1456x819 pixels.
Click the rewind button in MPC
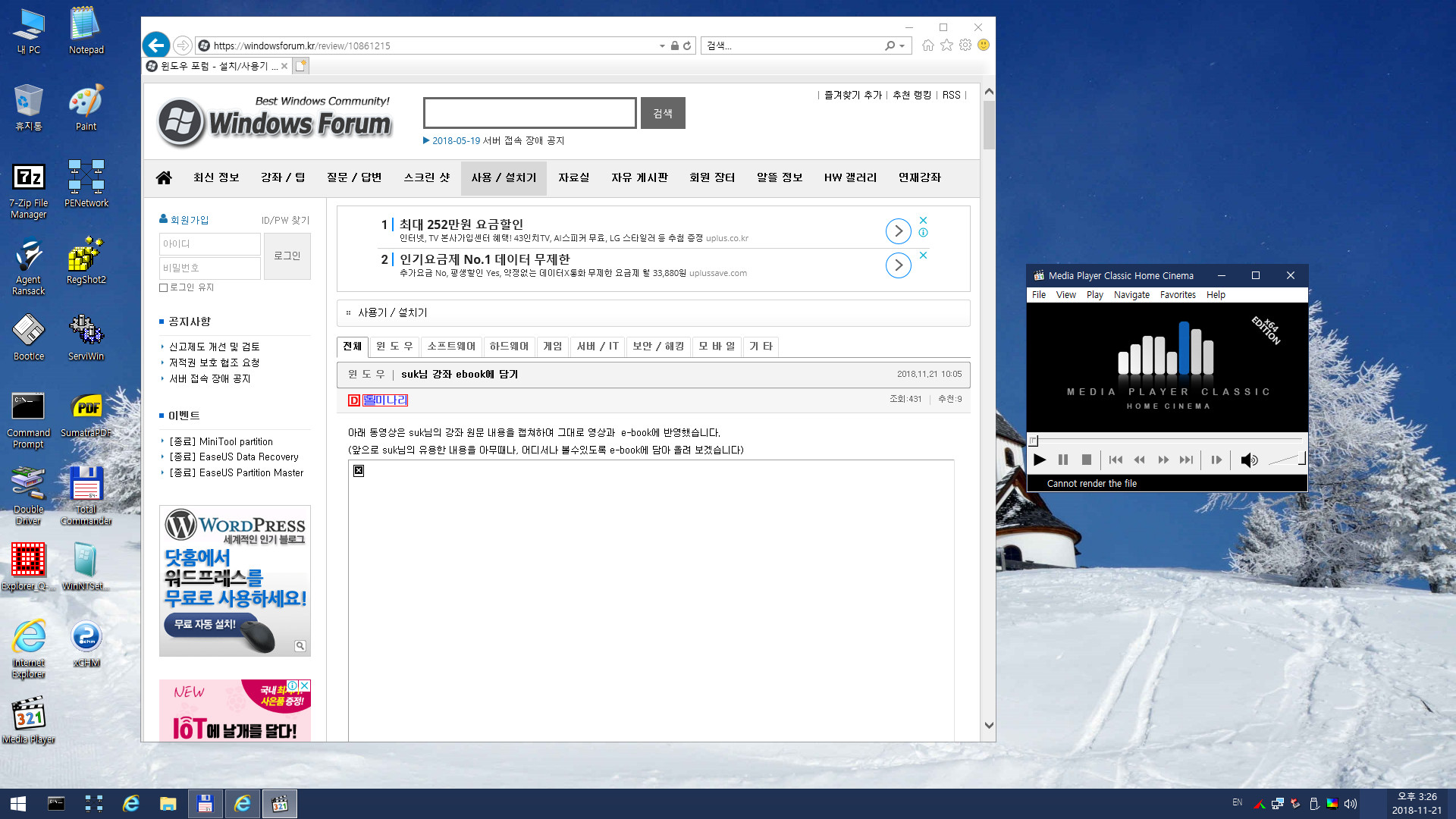point(1139,460)
